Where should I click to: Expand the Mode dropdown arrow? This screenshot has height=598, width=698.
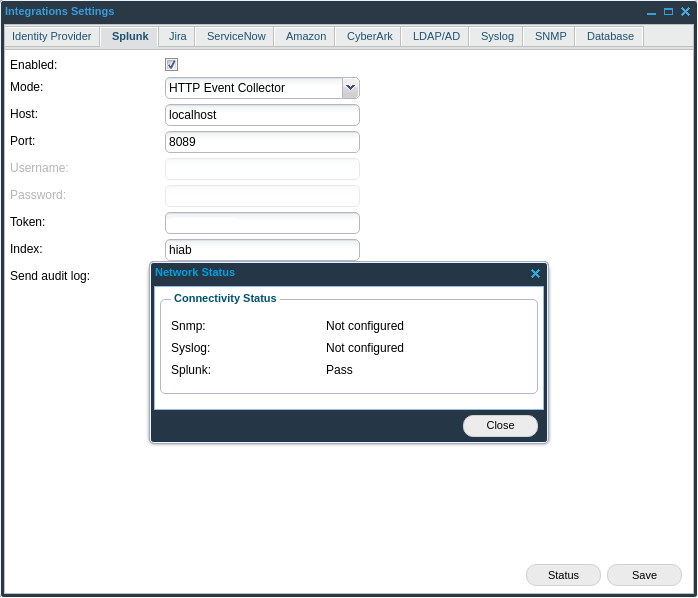tap(350, 88)
